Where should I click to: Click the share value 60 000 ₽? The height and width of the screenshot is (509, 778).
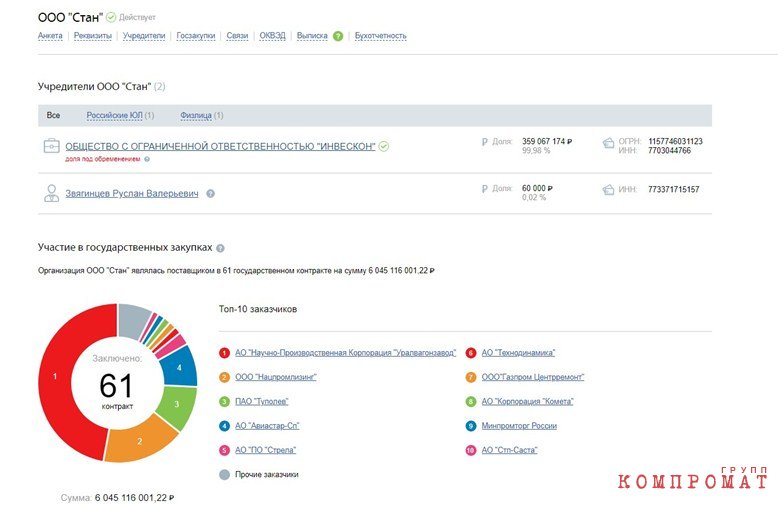point(537,189)
